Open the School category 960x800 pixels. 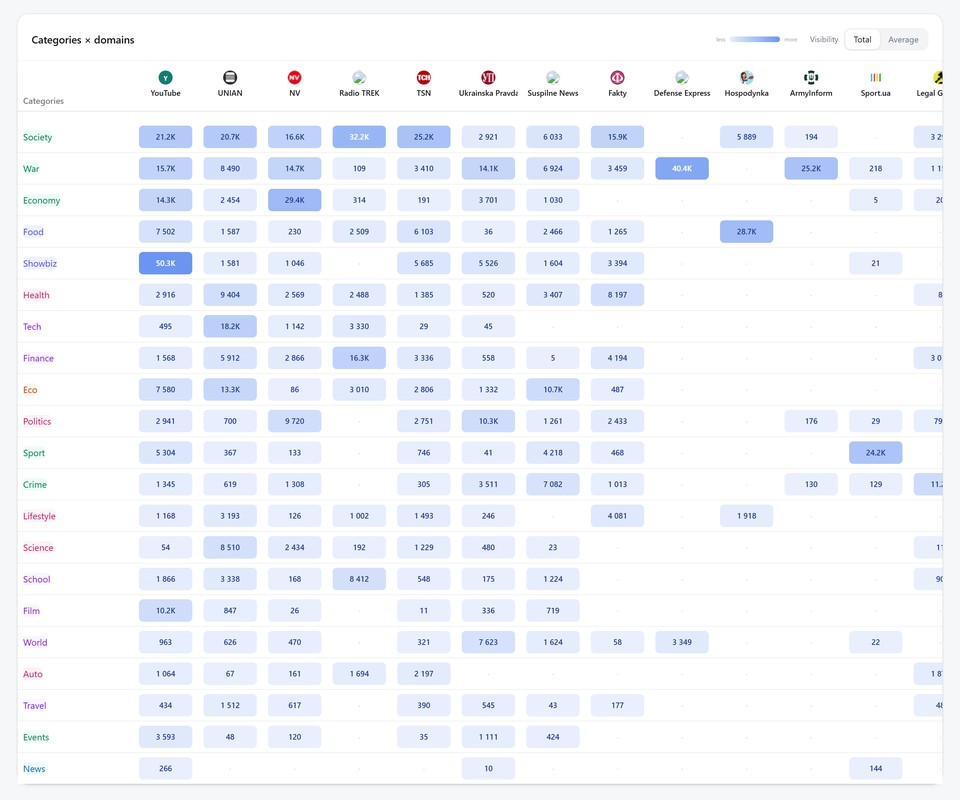(37, 579)
